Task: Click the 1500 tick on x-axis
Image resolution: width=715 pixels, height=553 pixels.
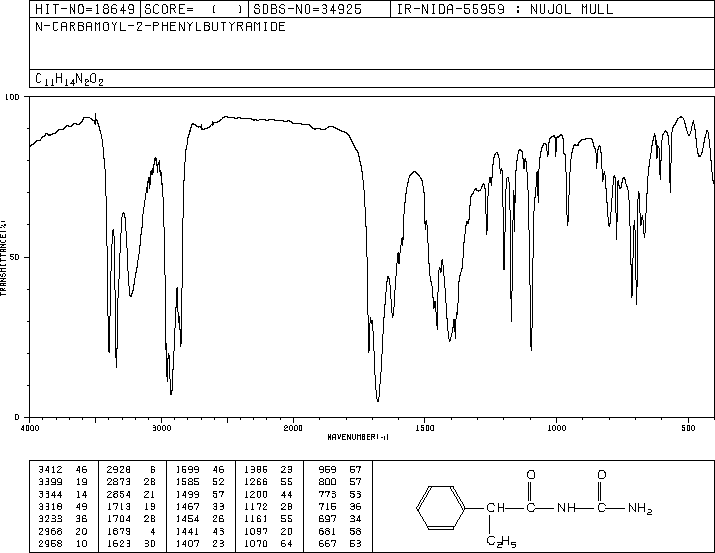Action: 425,428
